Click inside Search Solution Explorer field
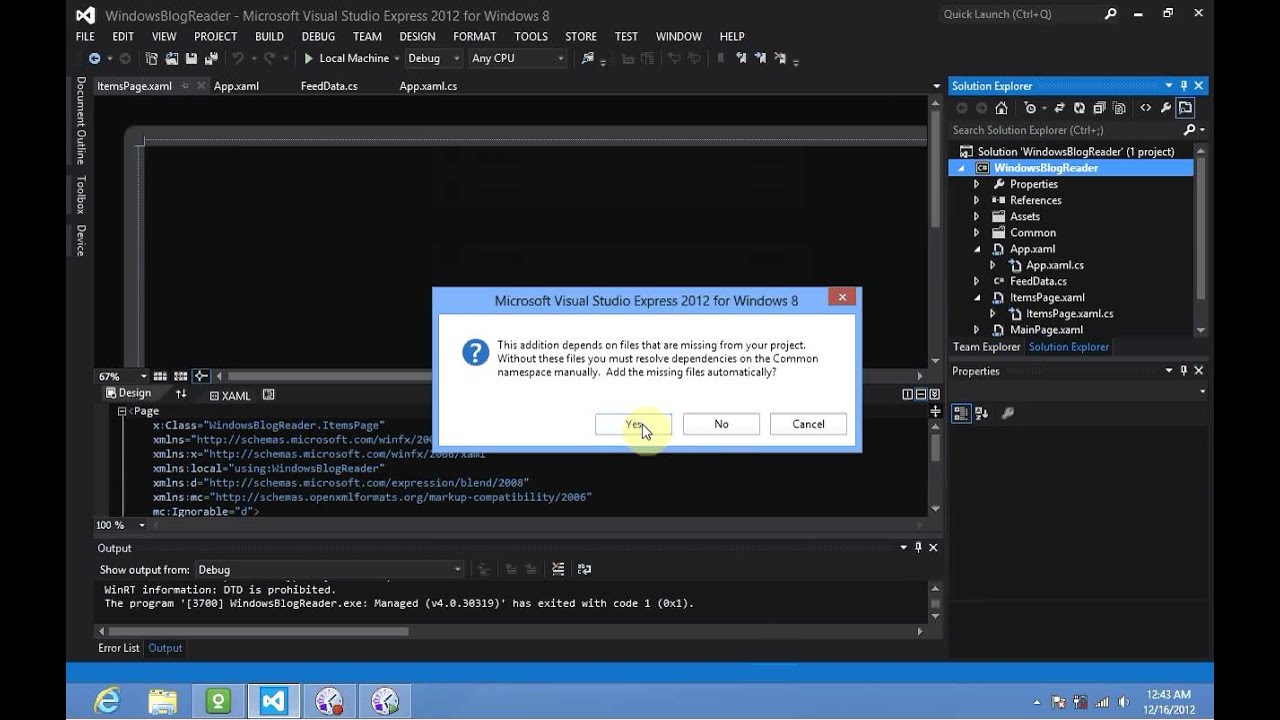The width and height of the screenshot is (1280, 720). [x=1066, y=130]
